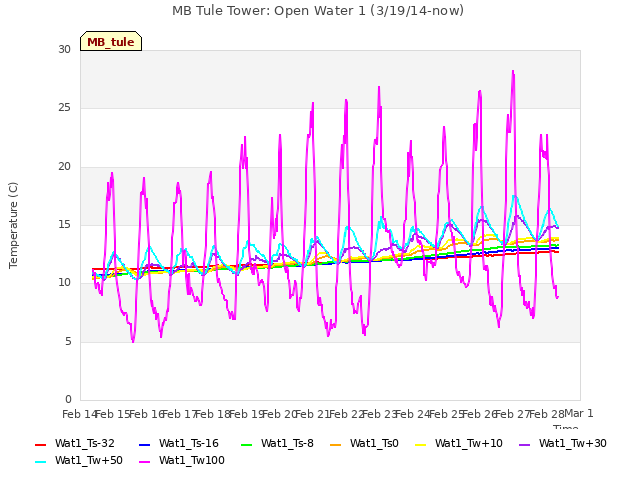Click the cyan peak near Feb 27

click(514, 196)
